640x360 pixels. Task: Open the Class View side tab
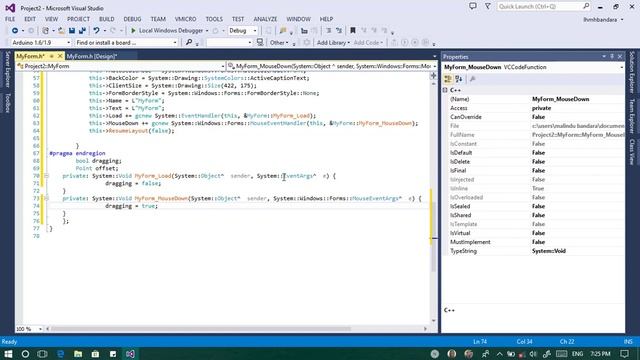[632, 152]
